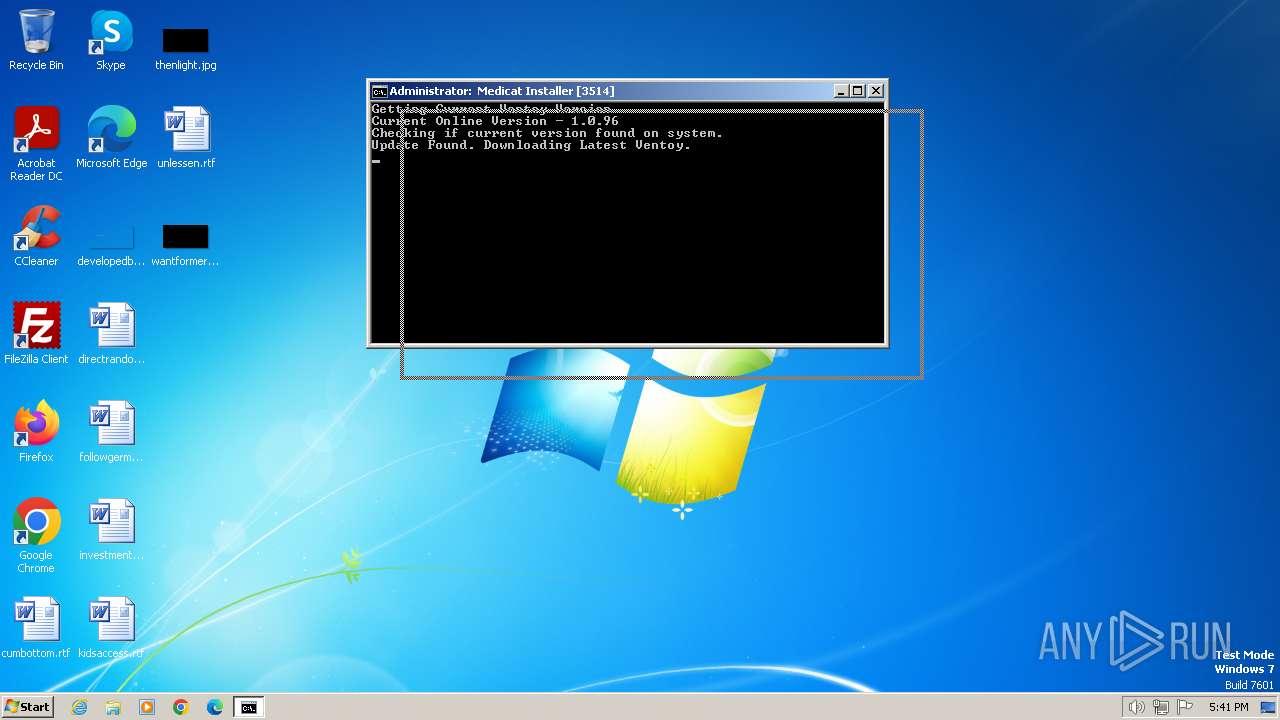
Task: Select the kidsaccess.rtf document icon
Action: click(x=111, y=628)
